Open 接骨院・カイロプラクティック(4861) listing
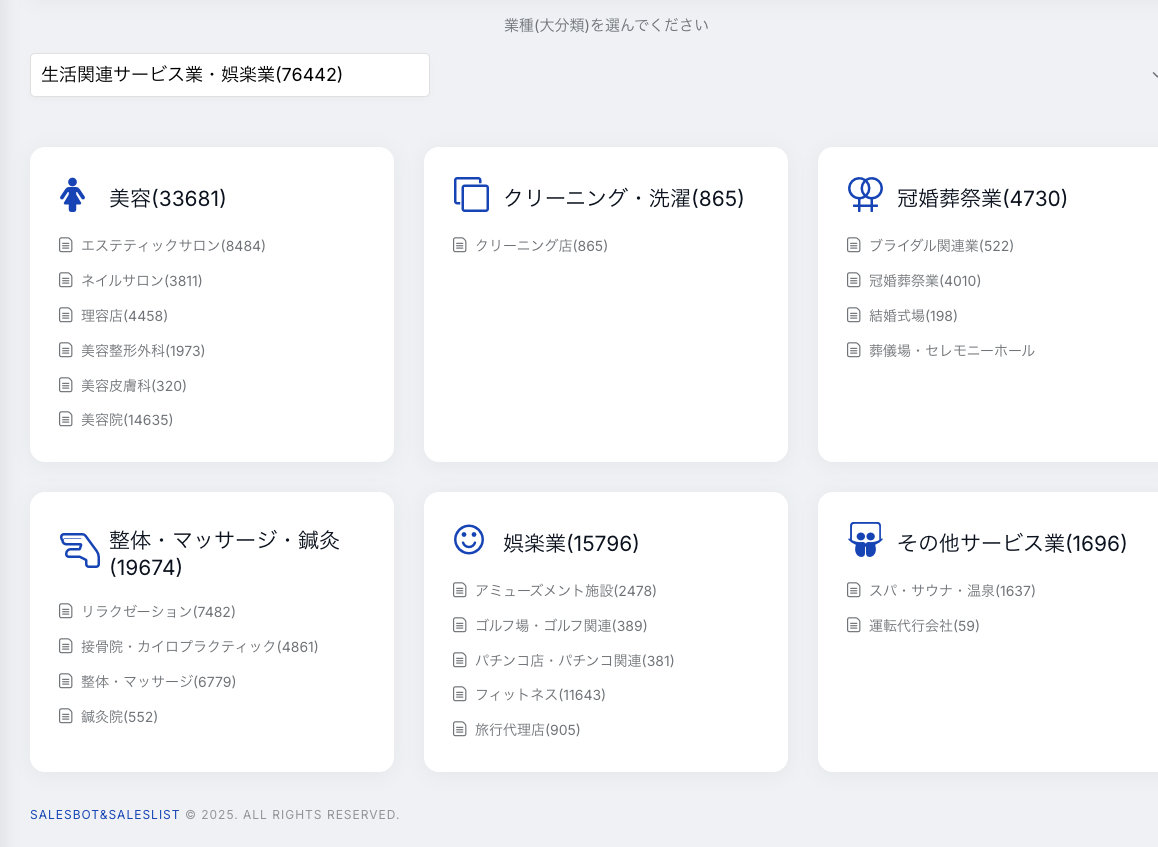 199,646
